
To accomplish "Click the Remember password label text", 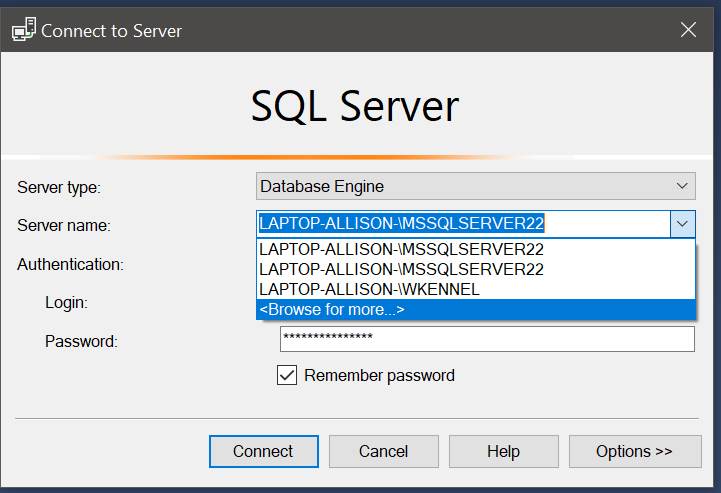I will (x=379, y=375).
